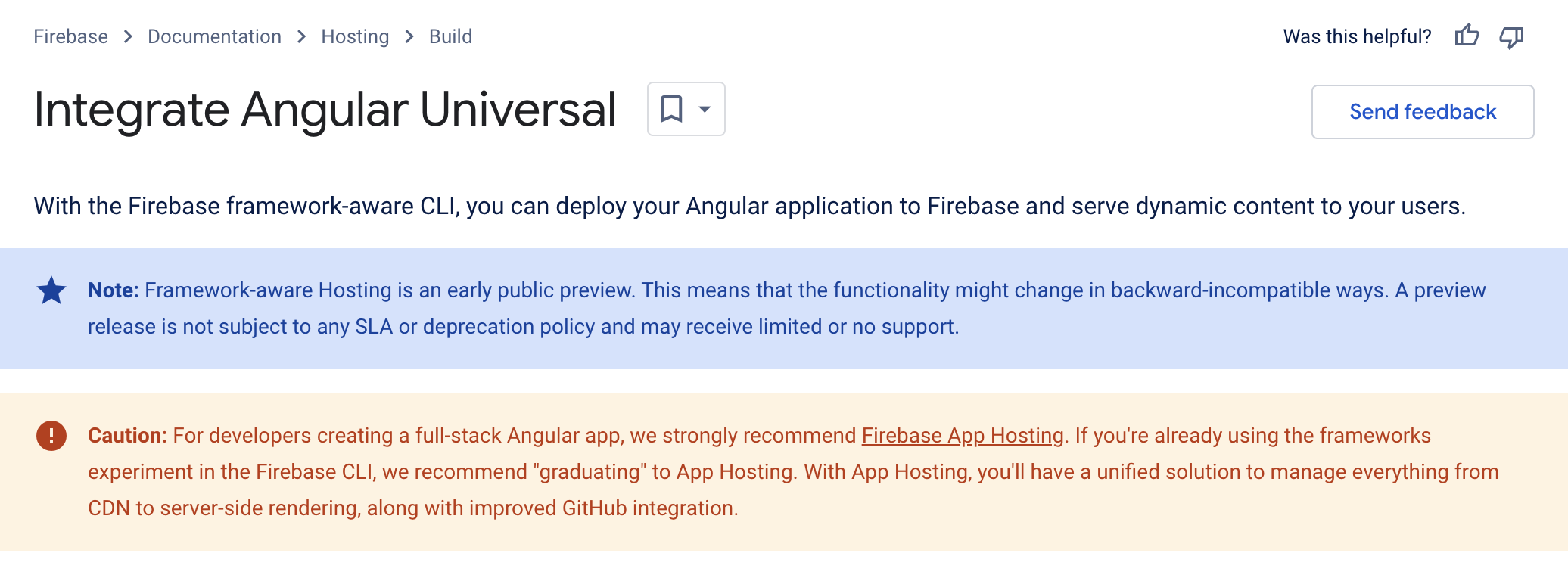Navigate to the Build breadcrumb

(x=450, y=36)
